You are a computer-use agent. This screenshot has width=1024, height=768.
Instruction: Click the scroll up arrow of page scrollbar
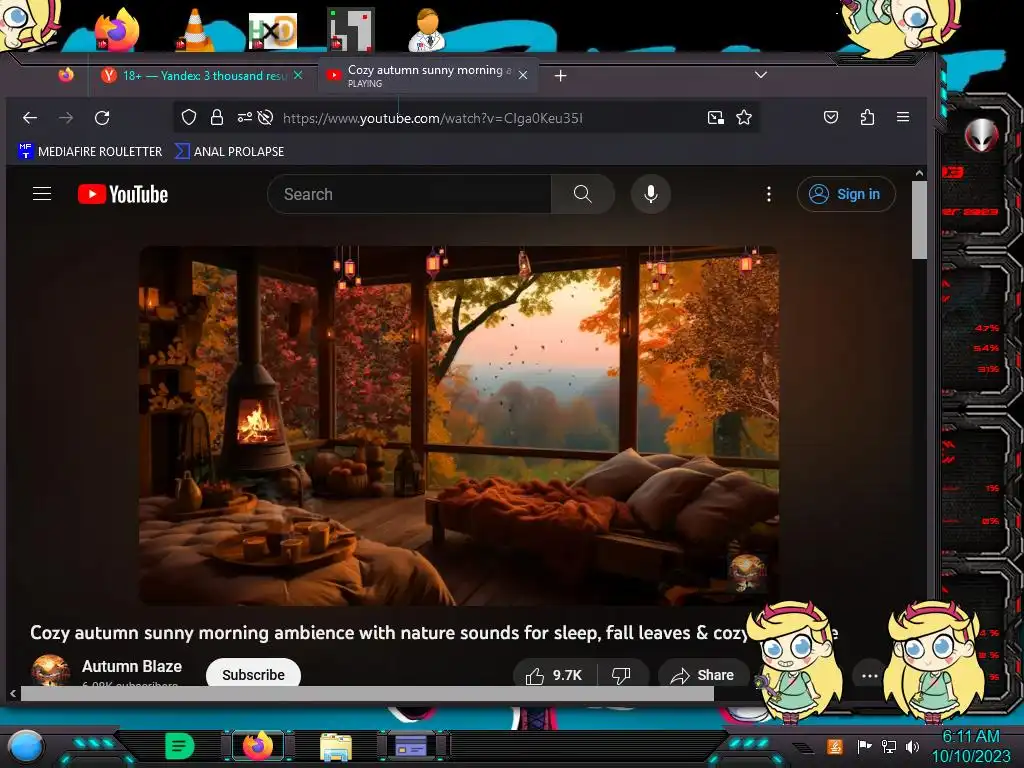coord(920,173)
